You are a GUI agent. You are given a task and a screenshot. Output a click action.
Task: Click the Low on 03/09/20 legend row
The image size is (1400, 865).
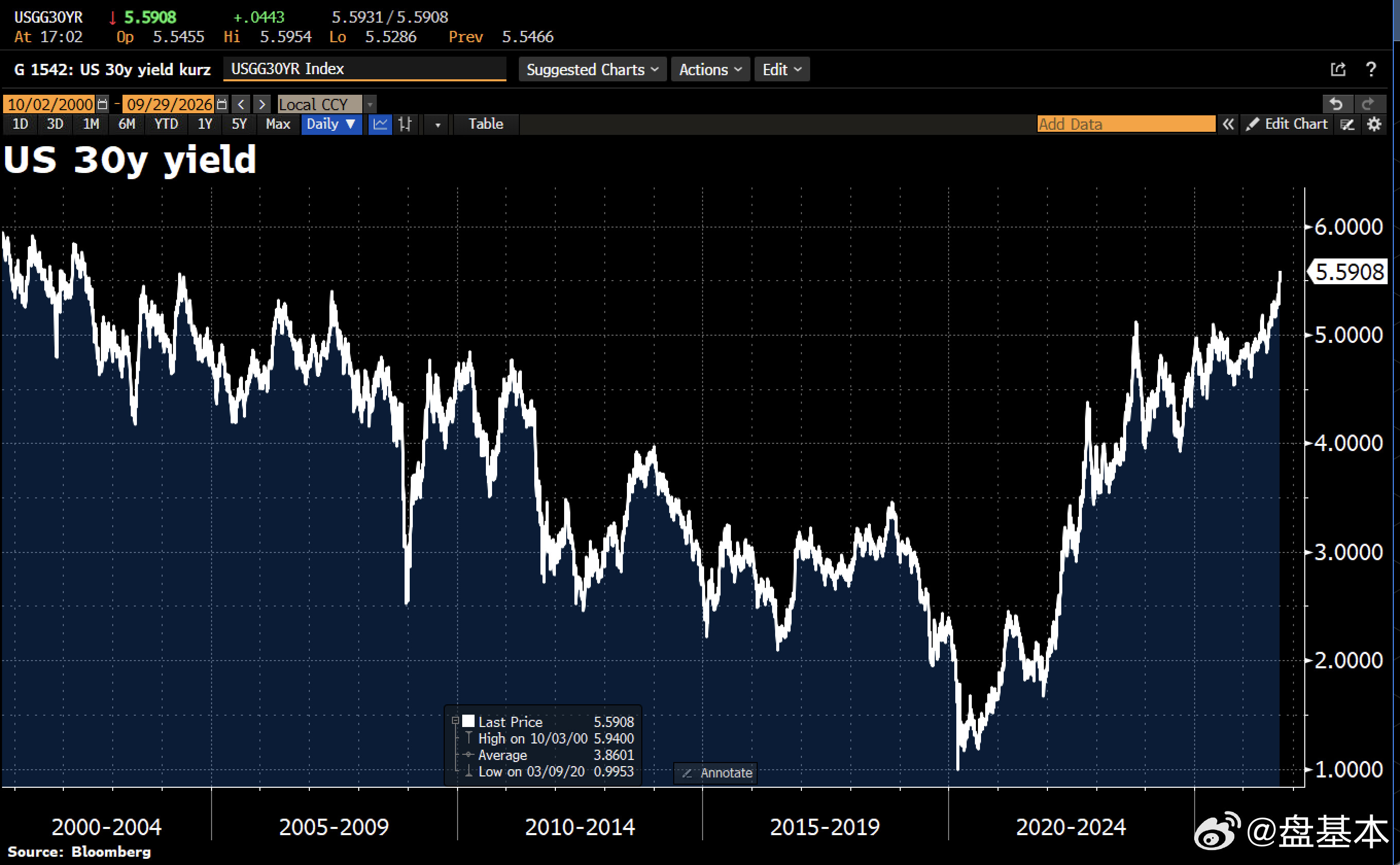click(549, 772)
